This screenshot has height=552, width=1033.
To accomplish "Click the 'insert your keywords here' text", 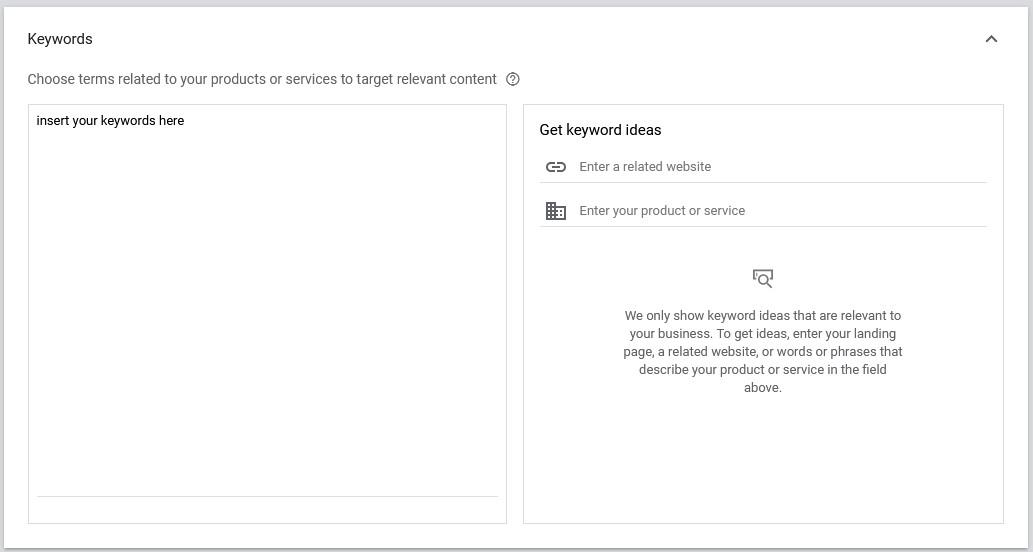I will click(110, 121).
